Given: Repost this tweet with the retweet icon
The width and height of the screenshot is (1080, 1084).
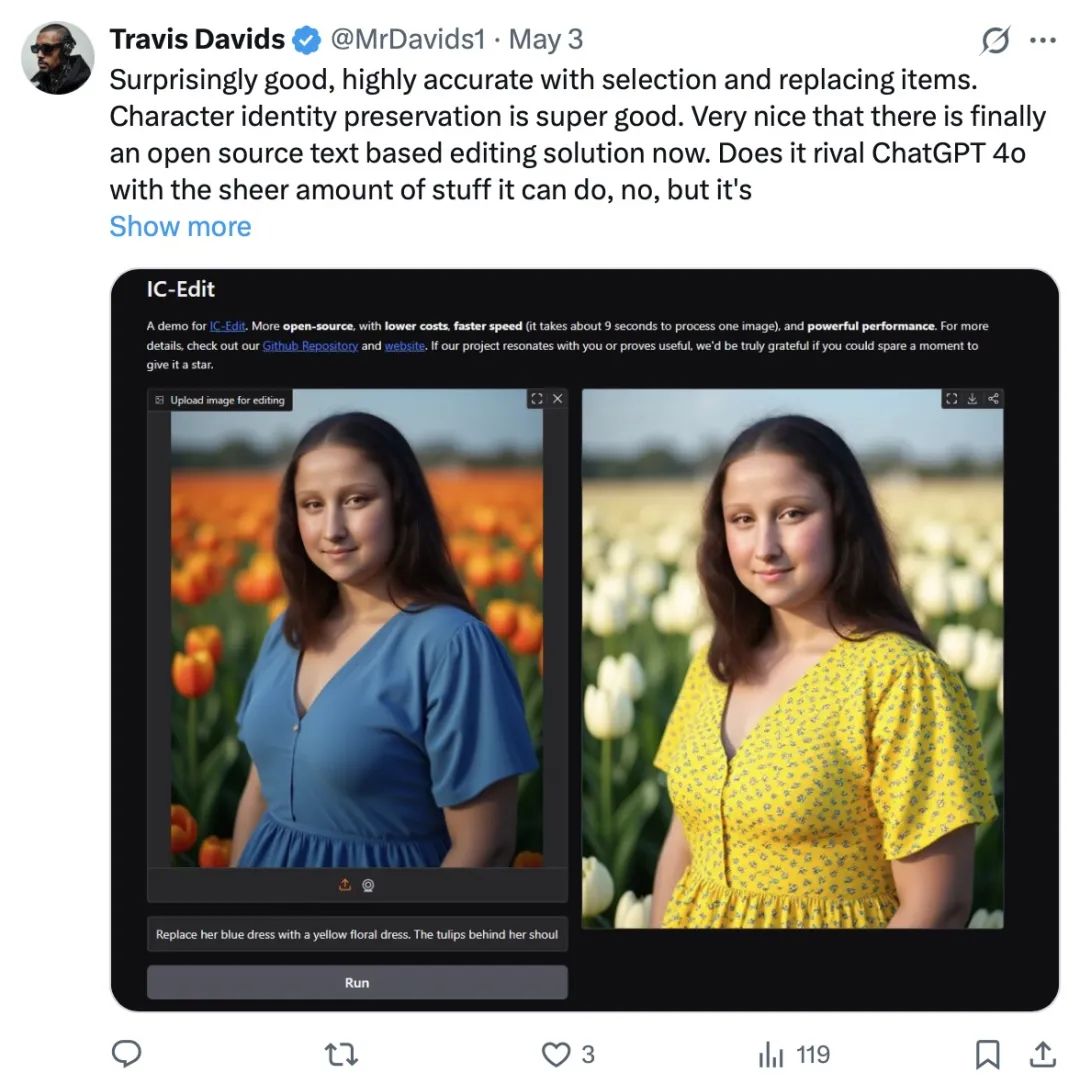Looking at the screenshot, I should [342, 1054].
